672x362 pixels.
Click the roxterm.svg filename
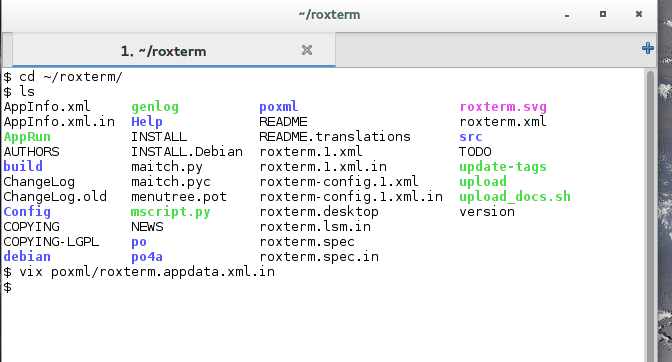click(x=503, y=107)
